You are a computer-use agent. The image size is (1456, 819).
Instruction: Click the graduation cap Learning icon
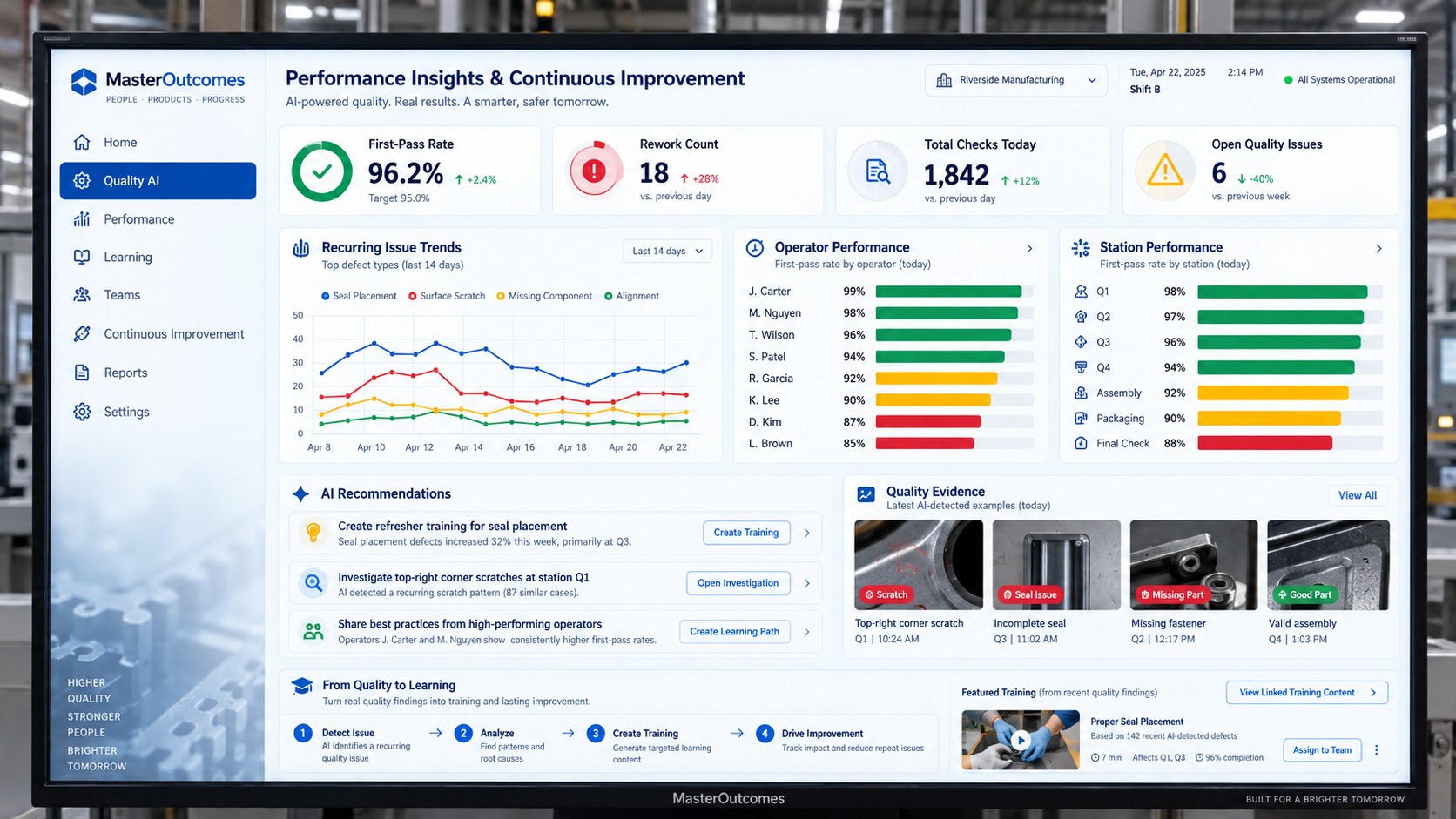click(x=302, y=687)
